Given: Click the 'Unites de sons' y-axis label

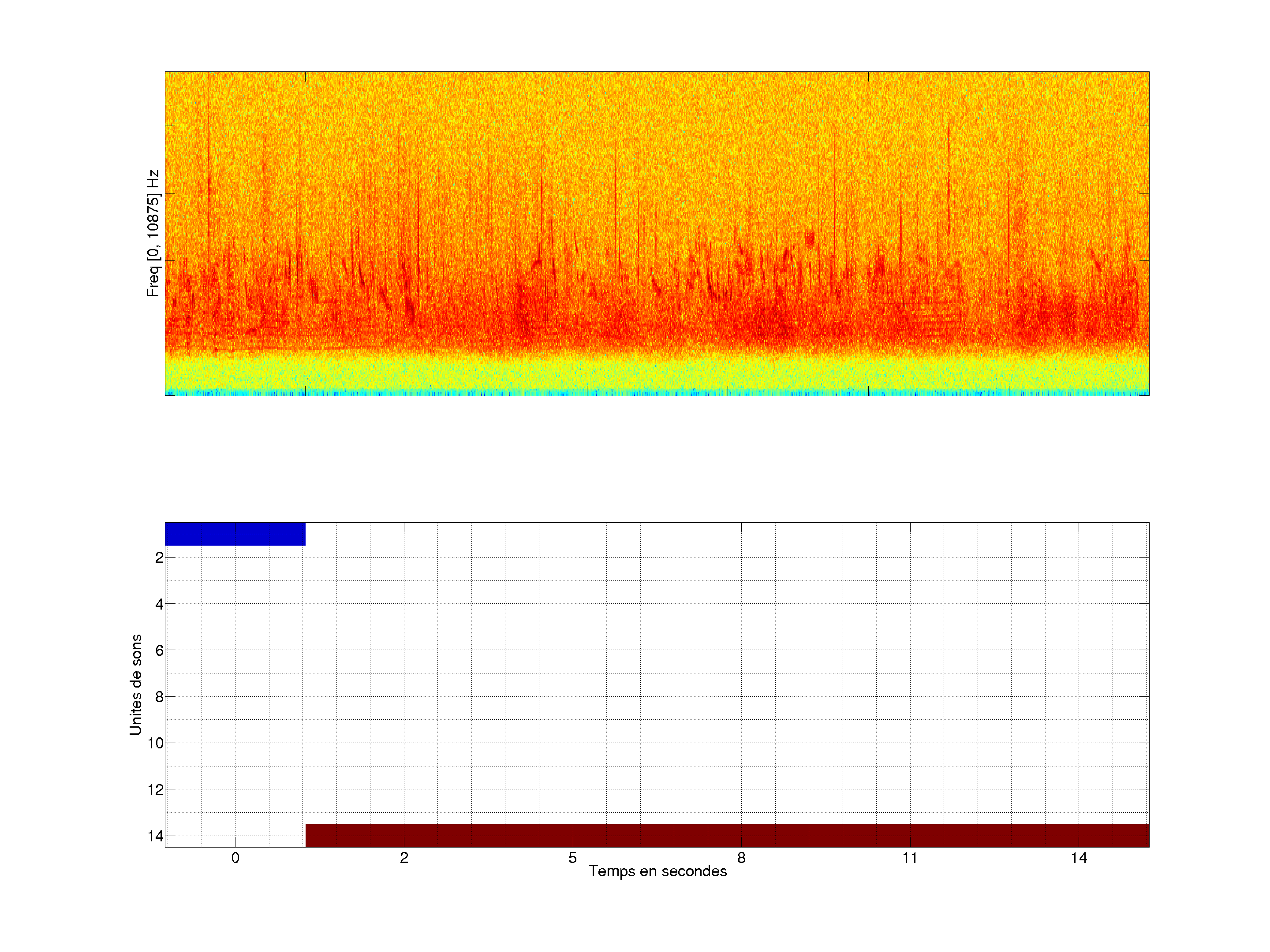Looking at the screenshot, I should pyautogui.click(x=135, y=684).
